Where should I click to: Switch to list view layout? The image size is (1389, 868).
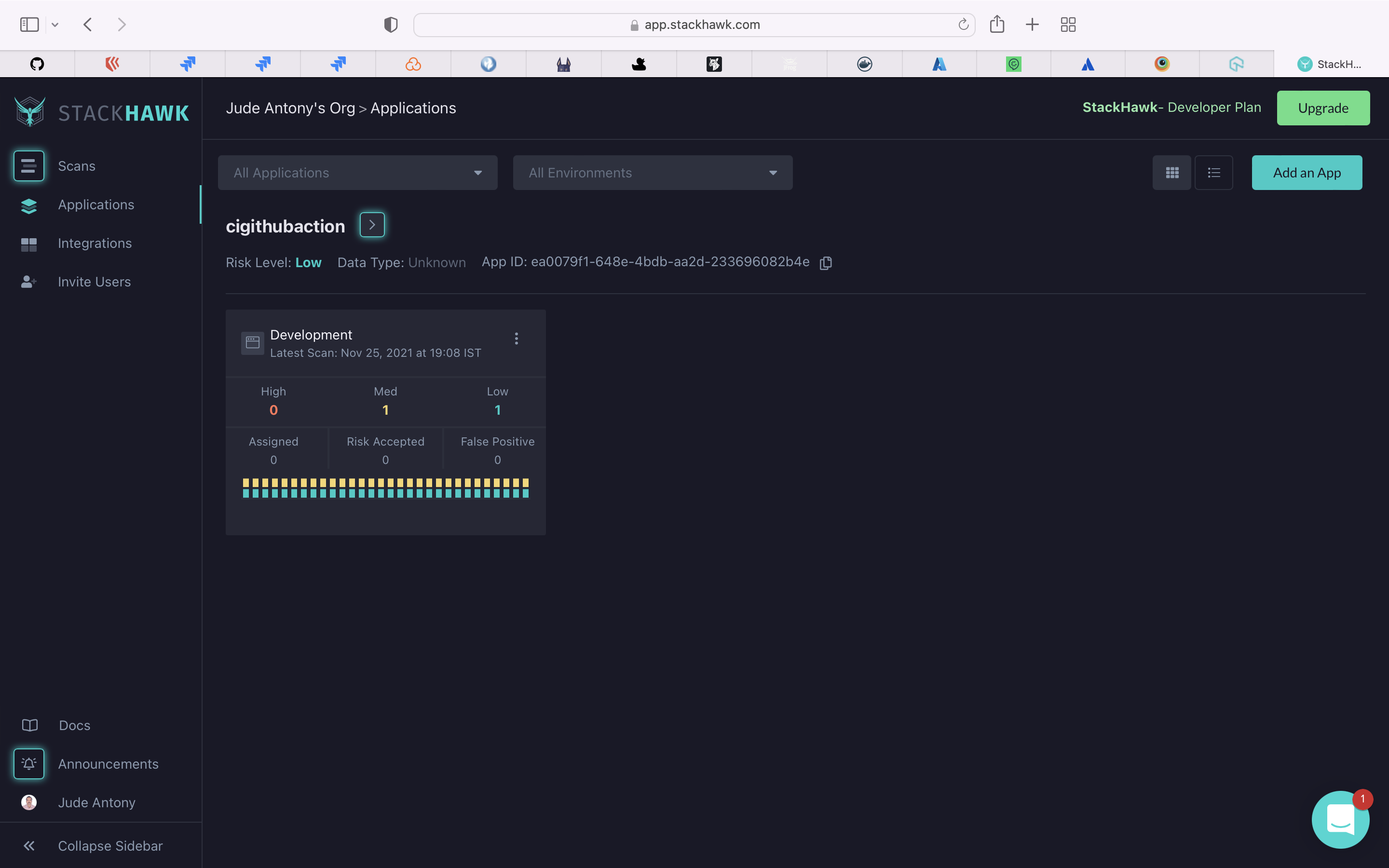click(x=1213, y=173)
